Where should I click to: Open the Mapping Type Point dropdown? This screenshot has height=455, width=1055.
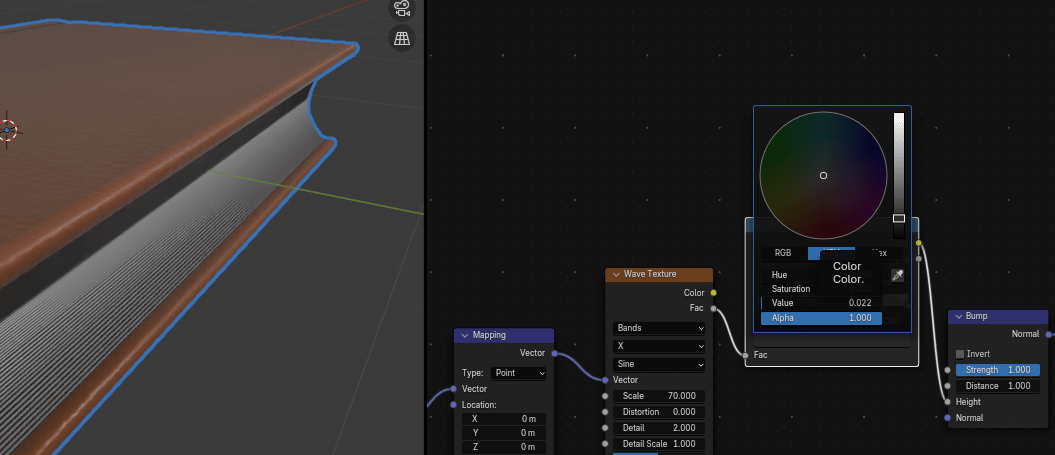521,373
